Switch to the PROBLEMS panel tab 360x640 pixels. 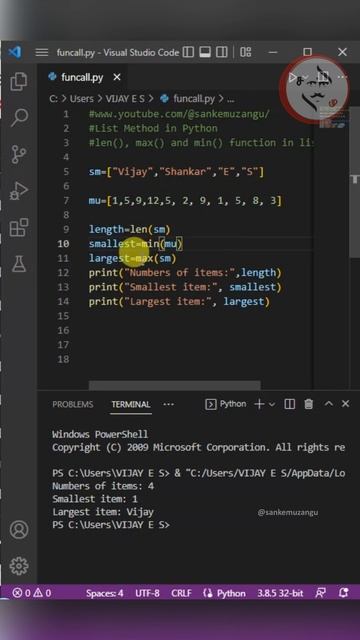click(73, 404)
